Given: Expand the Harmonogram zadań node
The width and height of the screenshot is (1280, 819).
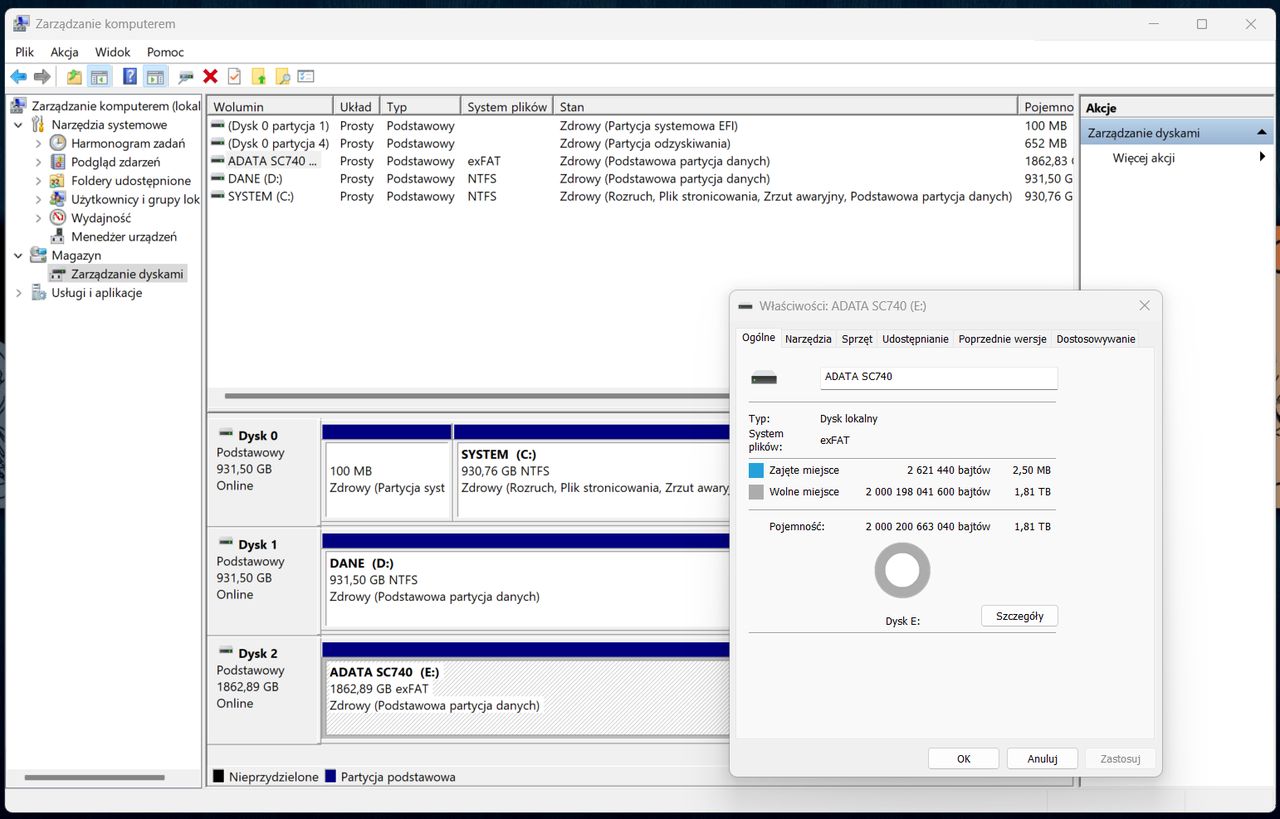Looking at the screenshot, I should point(38,144).
